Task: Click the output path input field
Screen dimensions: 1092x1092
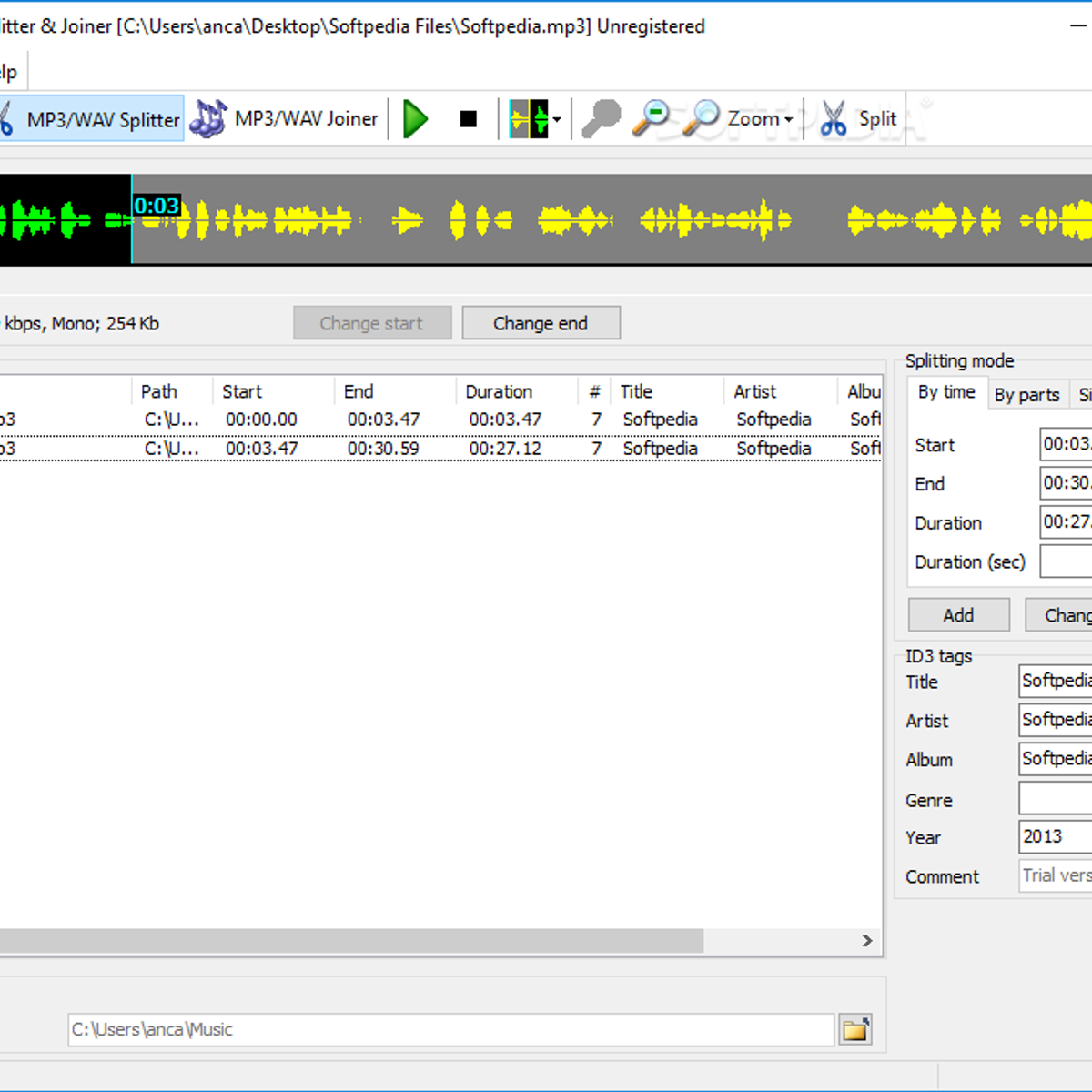Action: tap(450, 1029)
